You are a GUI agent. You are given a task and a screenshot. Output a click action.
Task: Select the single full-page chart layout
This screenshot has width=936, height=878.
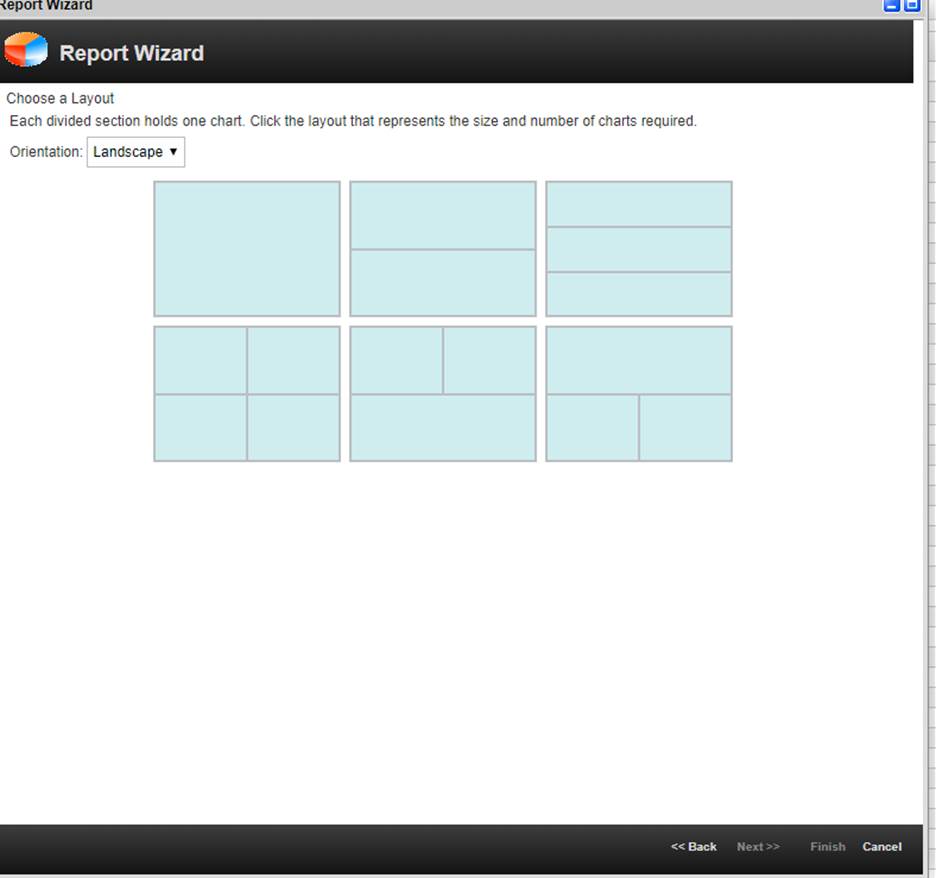pos(247,249)
